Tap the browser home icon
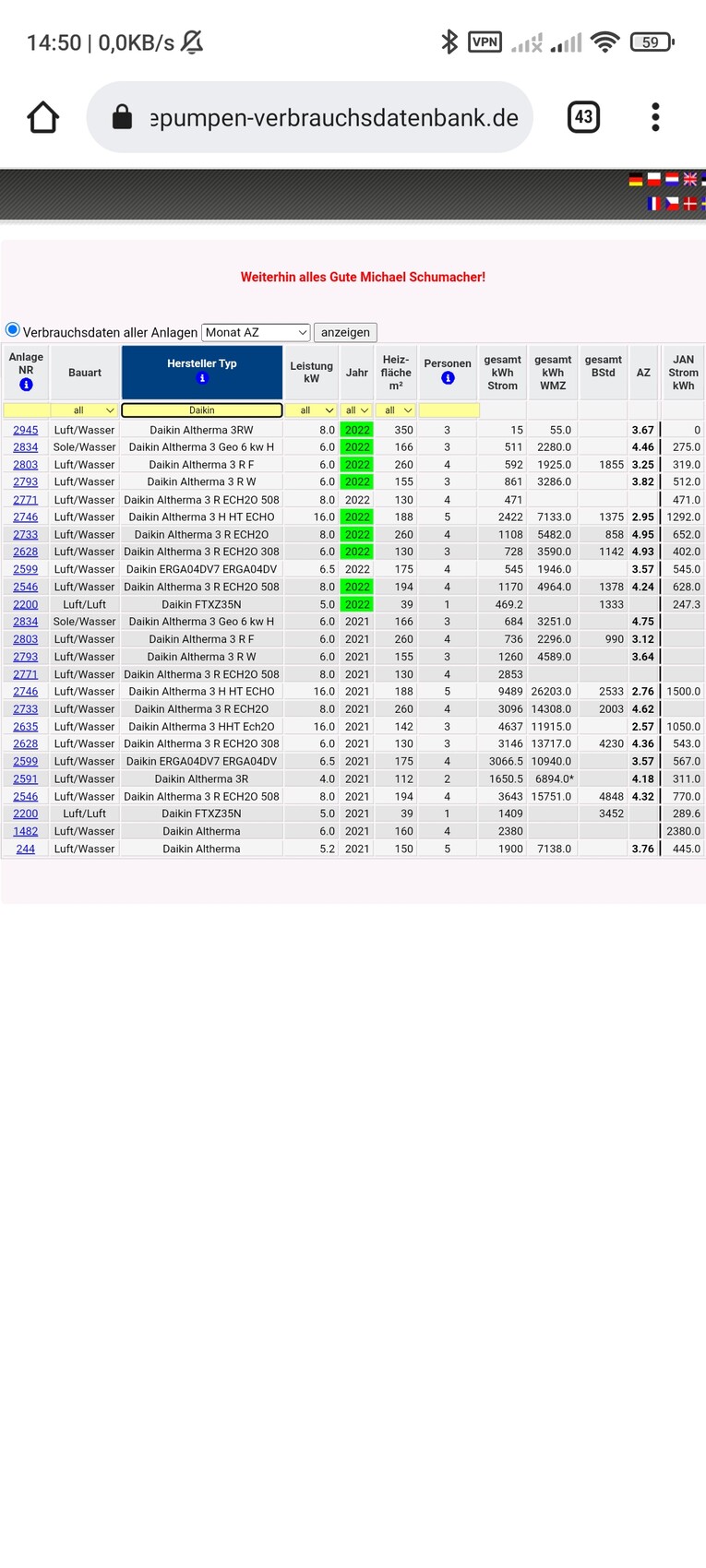 point(42,117)
